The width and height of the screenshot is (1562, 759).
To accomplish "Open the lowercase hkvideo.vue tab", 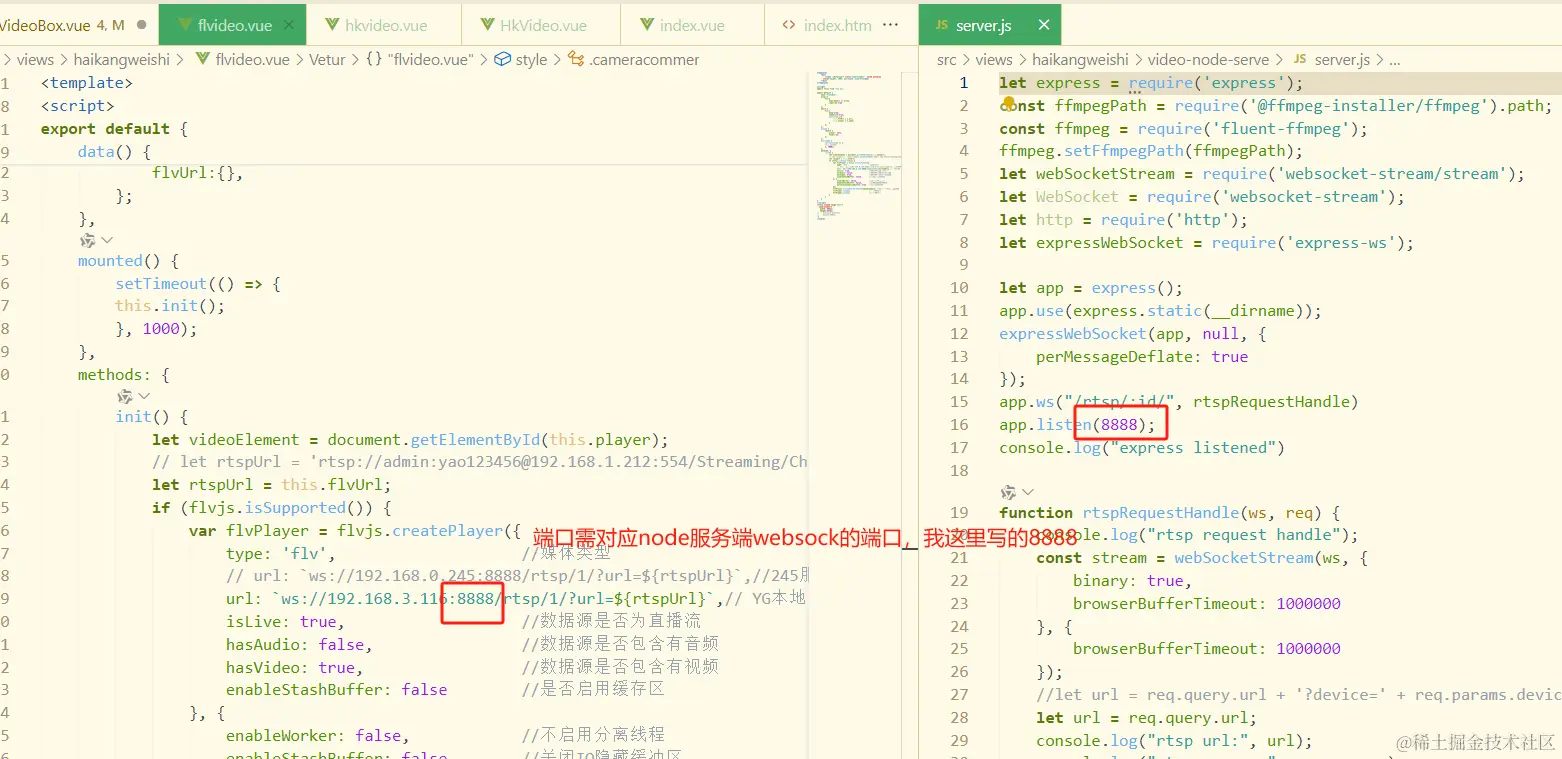I will point(384,25).
